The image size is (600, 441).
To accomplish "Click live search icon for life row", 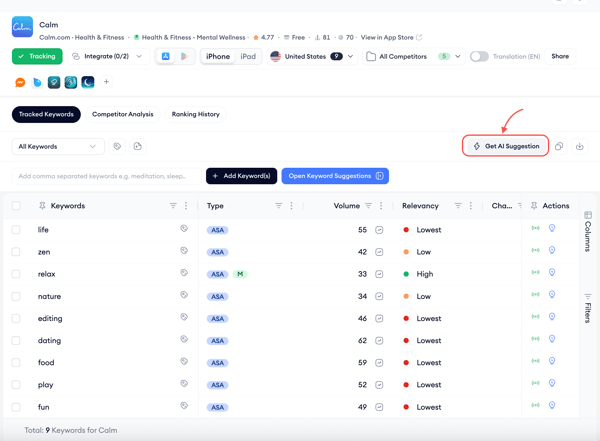I will click(x=535, y=228).
